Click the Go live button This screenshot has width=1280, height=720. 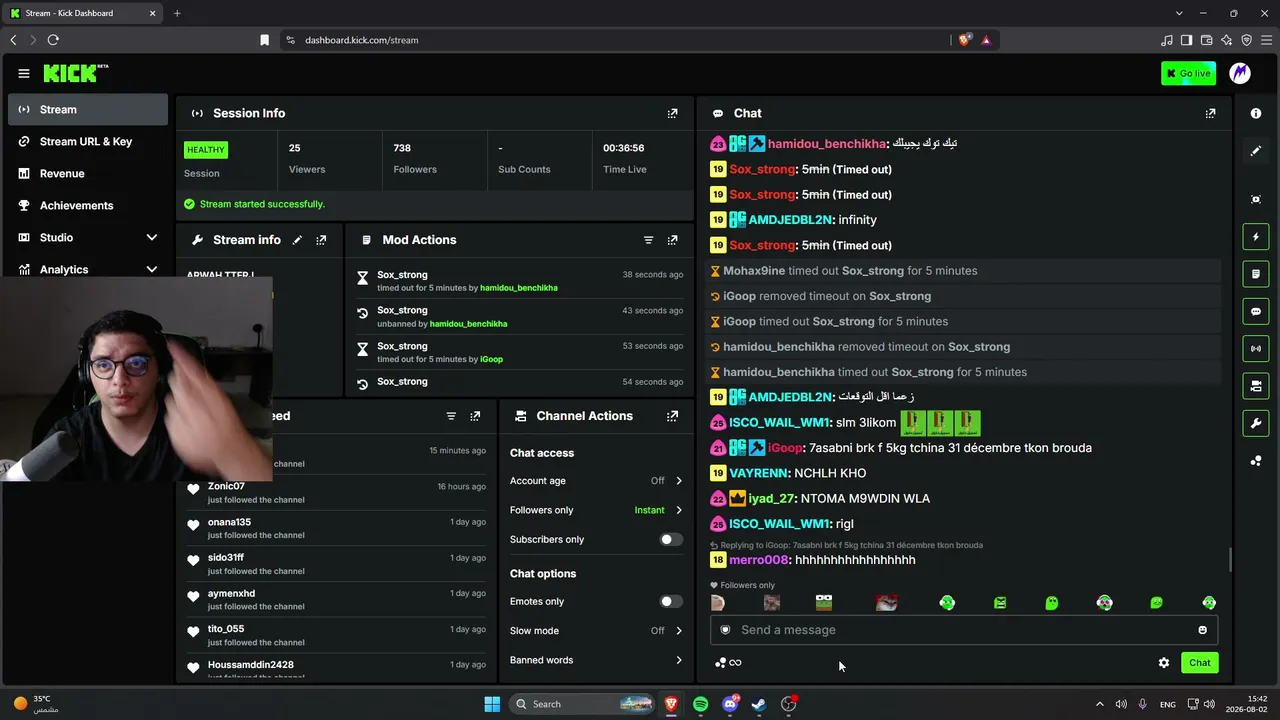point(1188,73)
